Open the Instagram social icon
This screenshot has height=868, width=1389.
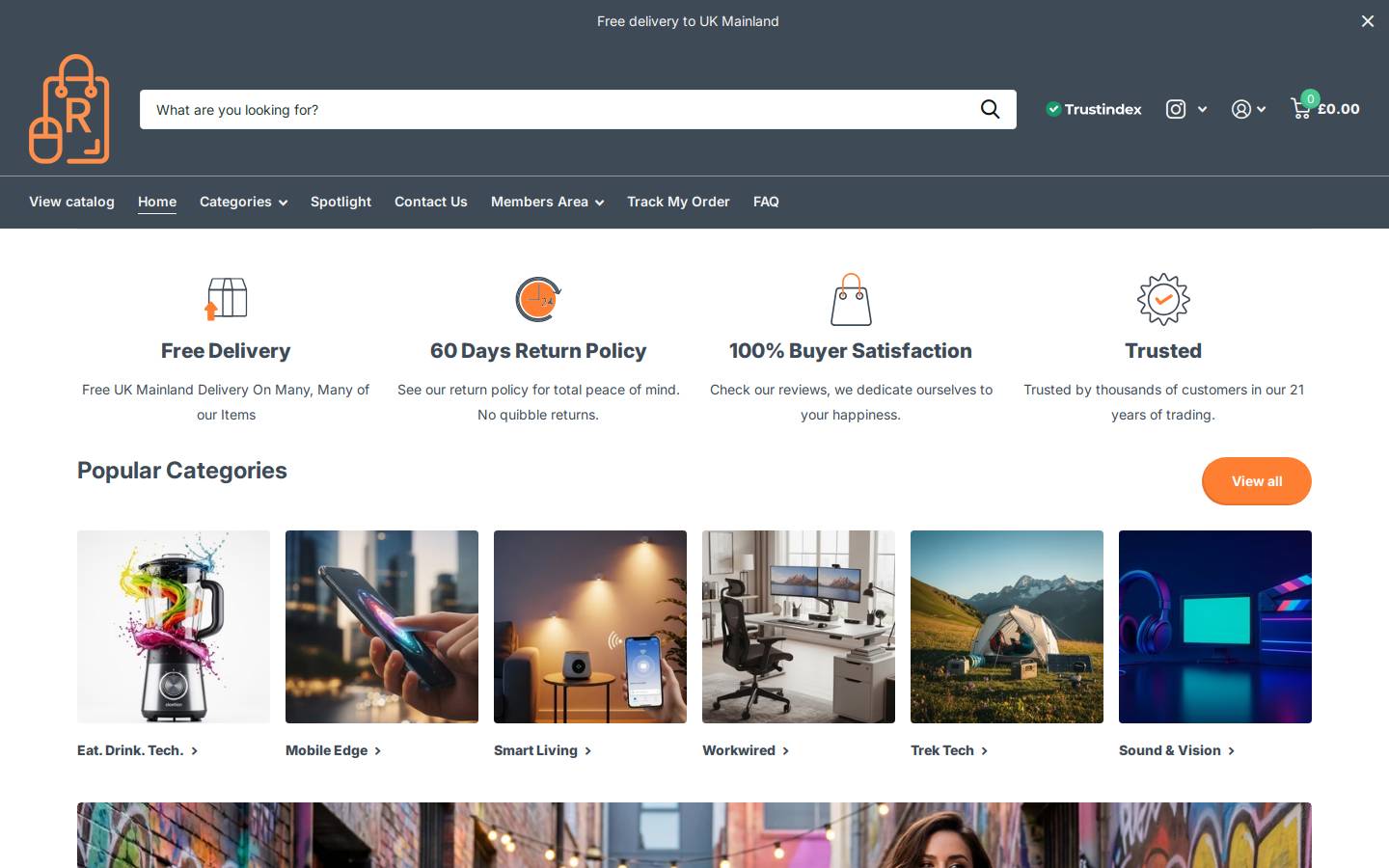1176,109
